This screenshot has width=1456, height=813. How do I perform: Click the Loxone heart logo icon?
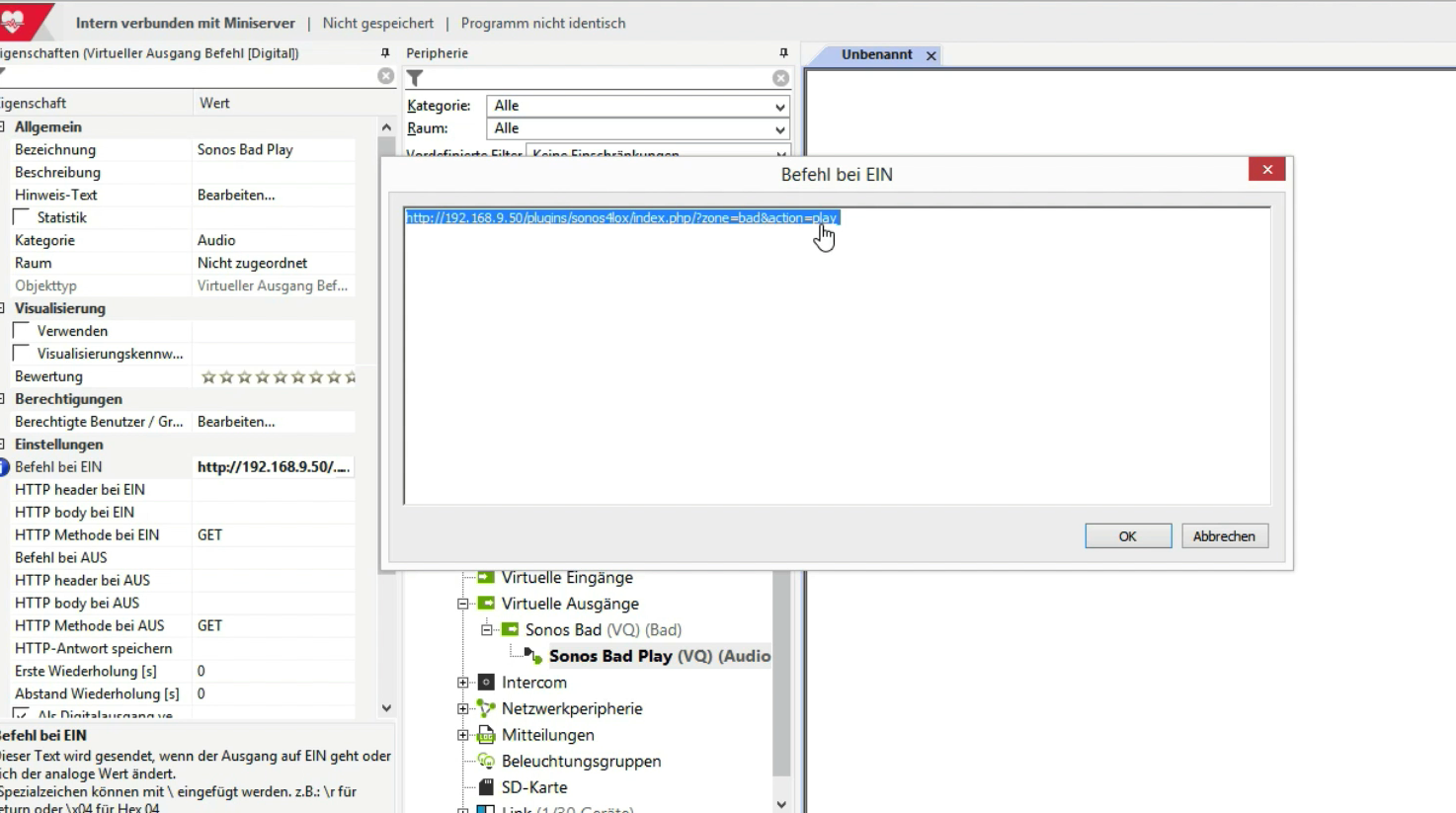click(14, 21)
